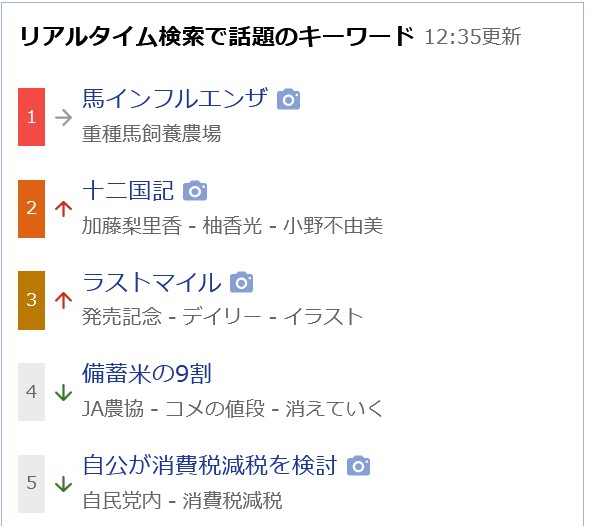Click the orange rank 2 badge

click(31, 209)
